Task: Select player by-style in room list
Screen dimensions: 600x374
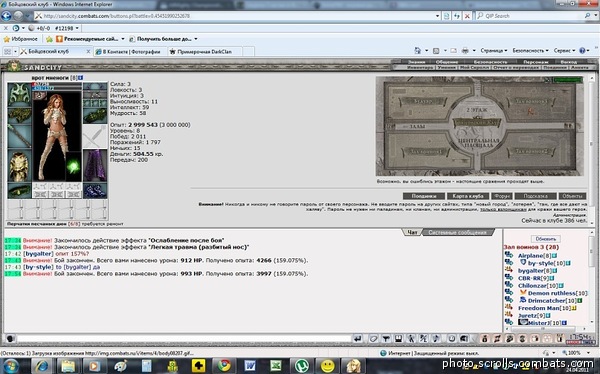Action: coord(541,263)
